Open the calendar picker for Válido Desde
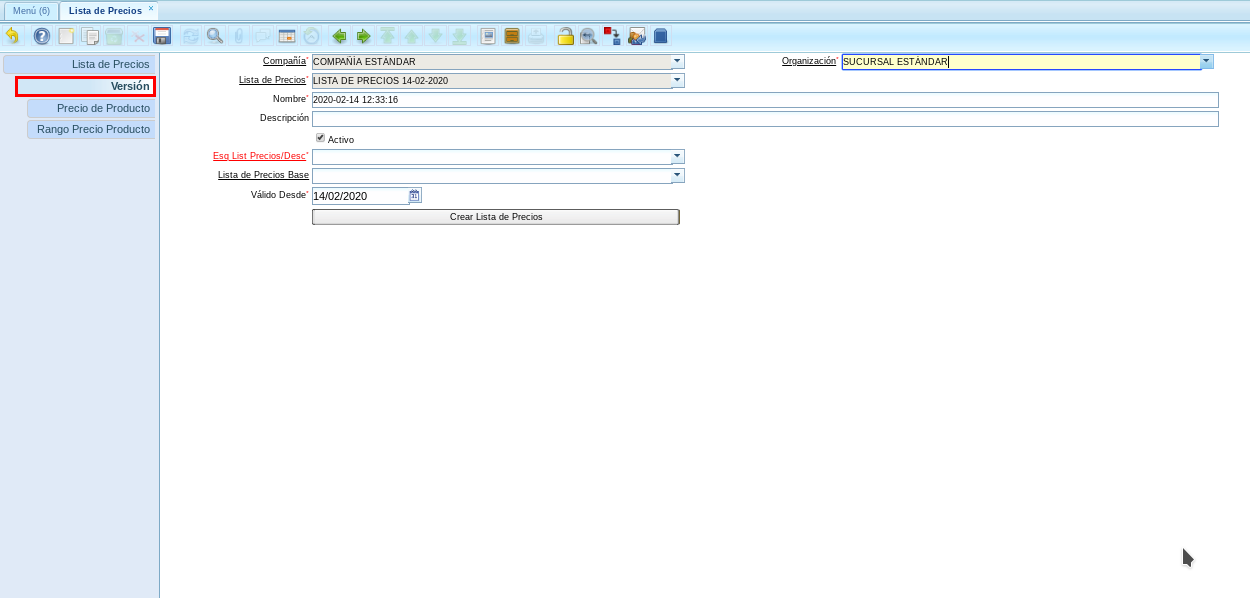 point(415,195)
